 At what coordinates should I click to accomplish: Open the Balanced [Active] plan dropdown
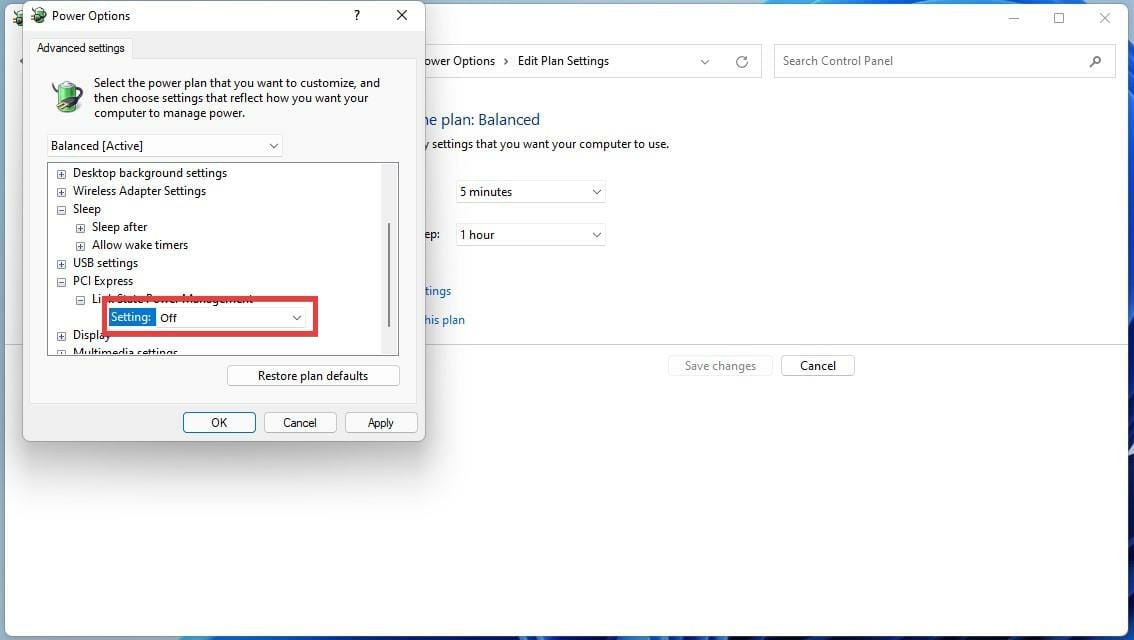pos(274,145)
